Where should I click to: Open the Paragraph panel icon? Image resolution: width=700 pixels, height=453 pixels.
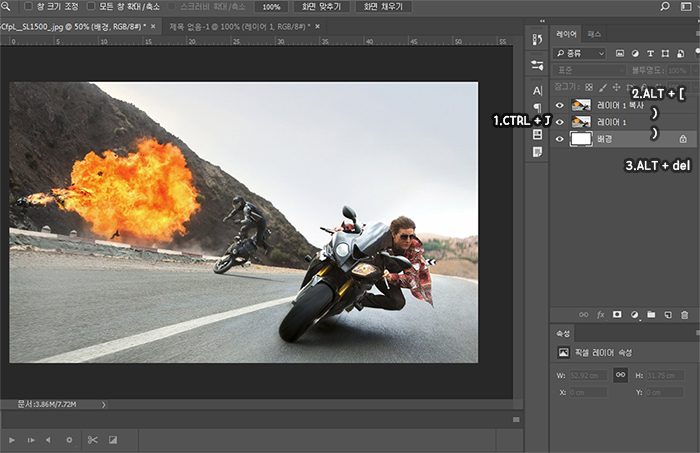(x=538, y=108)
